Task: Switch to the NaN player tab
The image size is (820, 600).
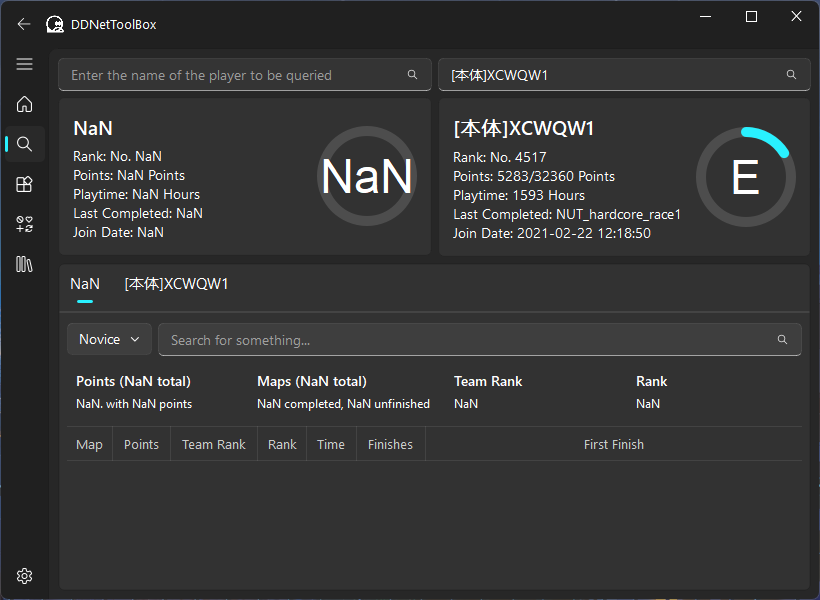Action: [85, 284]
